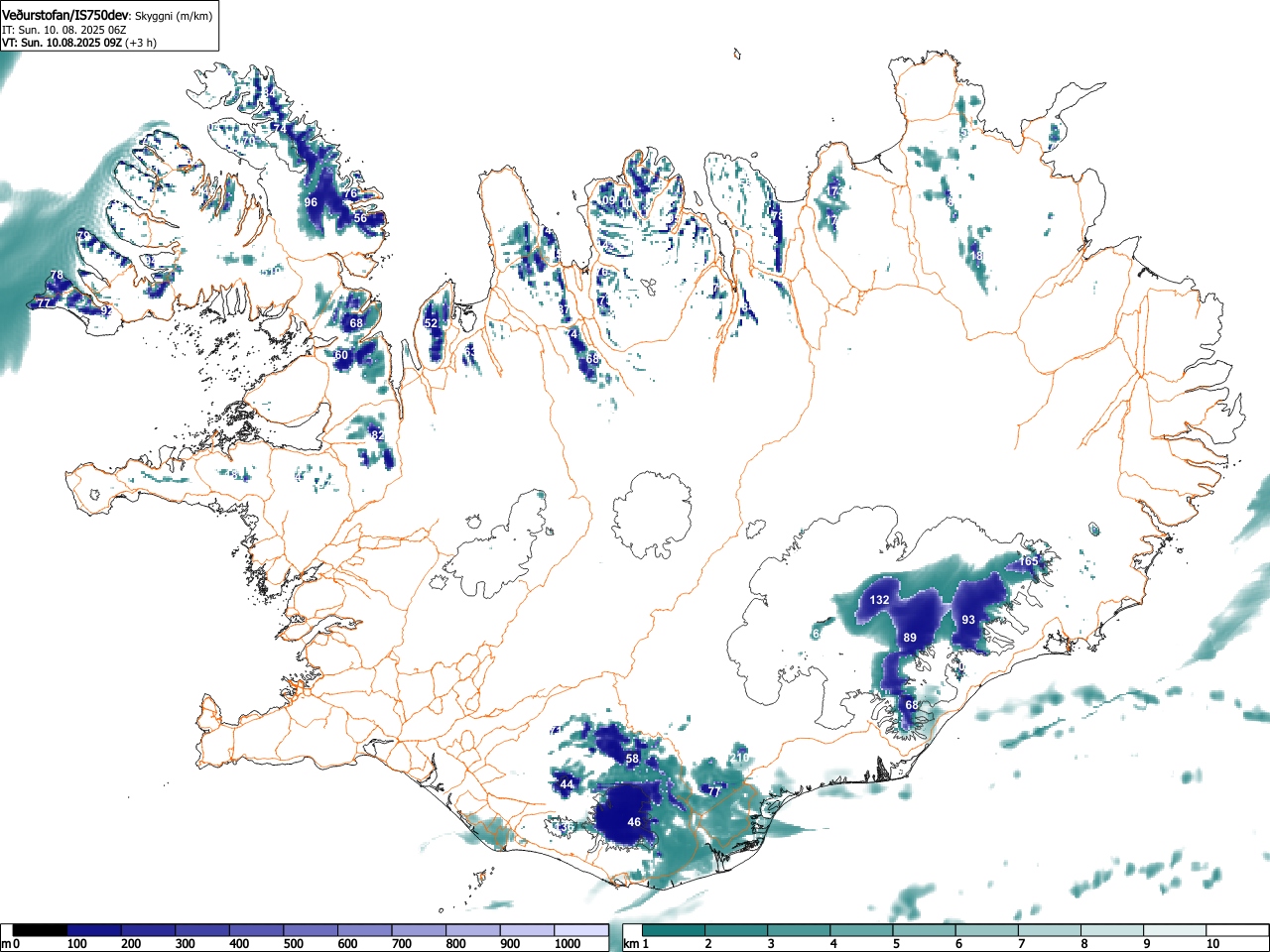Click the 52 visibility value on the map
Image resolution: width=1270 pixels, height=952 pixels.
click(x=431, y=323)
